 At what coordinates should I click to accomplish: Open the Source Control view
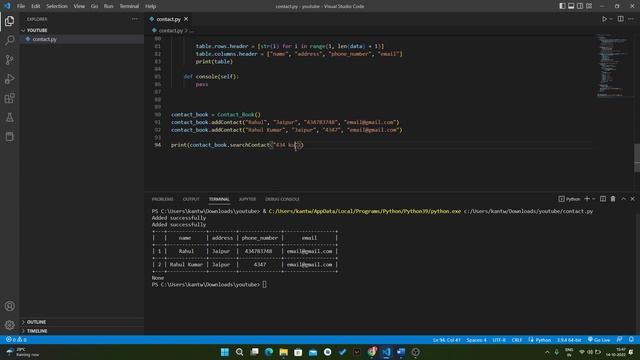click(9, 60)
